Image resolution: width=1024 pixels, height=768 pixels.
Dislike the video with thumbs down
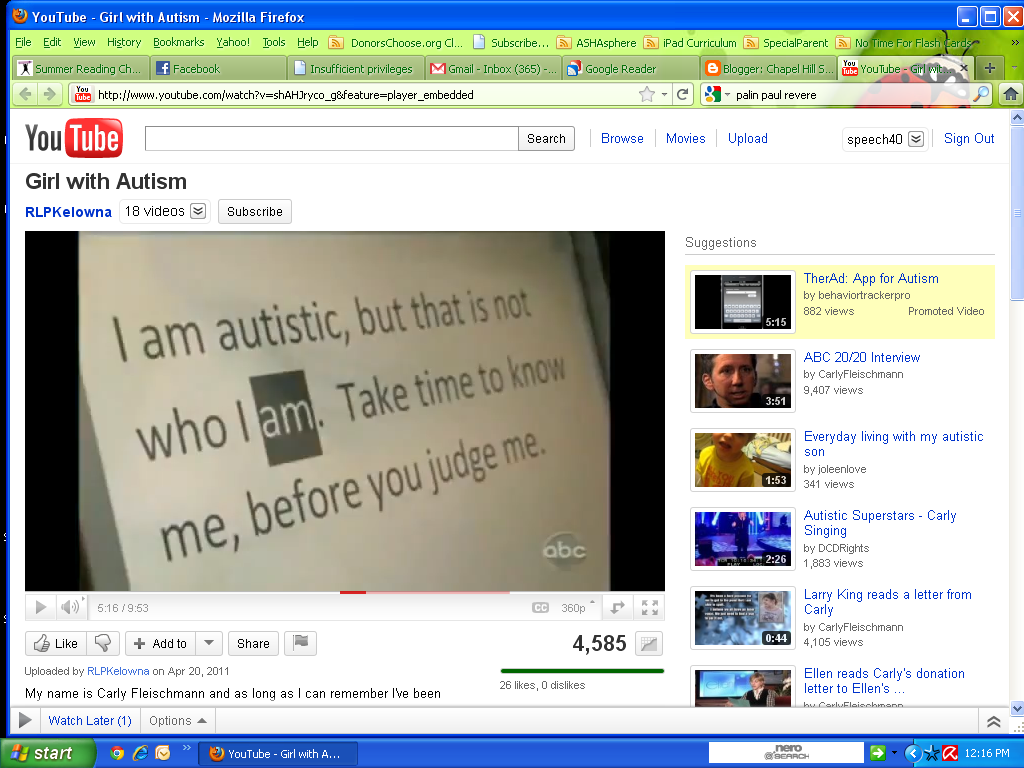103,643
